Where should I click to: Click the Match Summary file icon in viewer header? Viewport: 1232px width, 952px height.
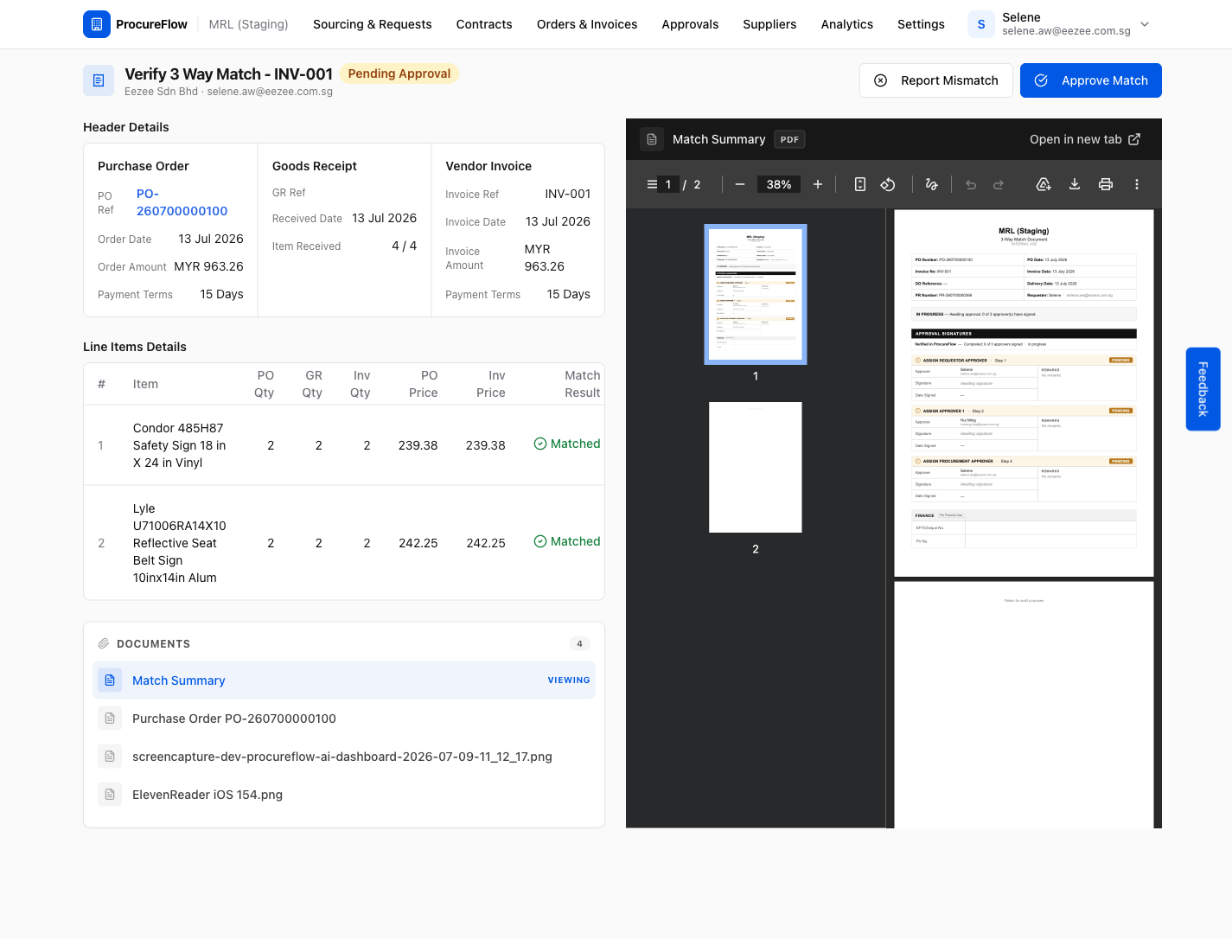click(652, 139)
